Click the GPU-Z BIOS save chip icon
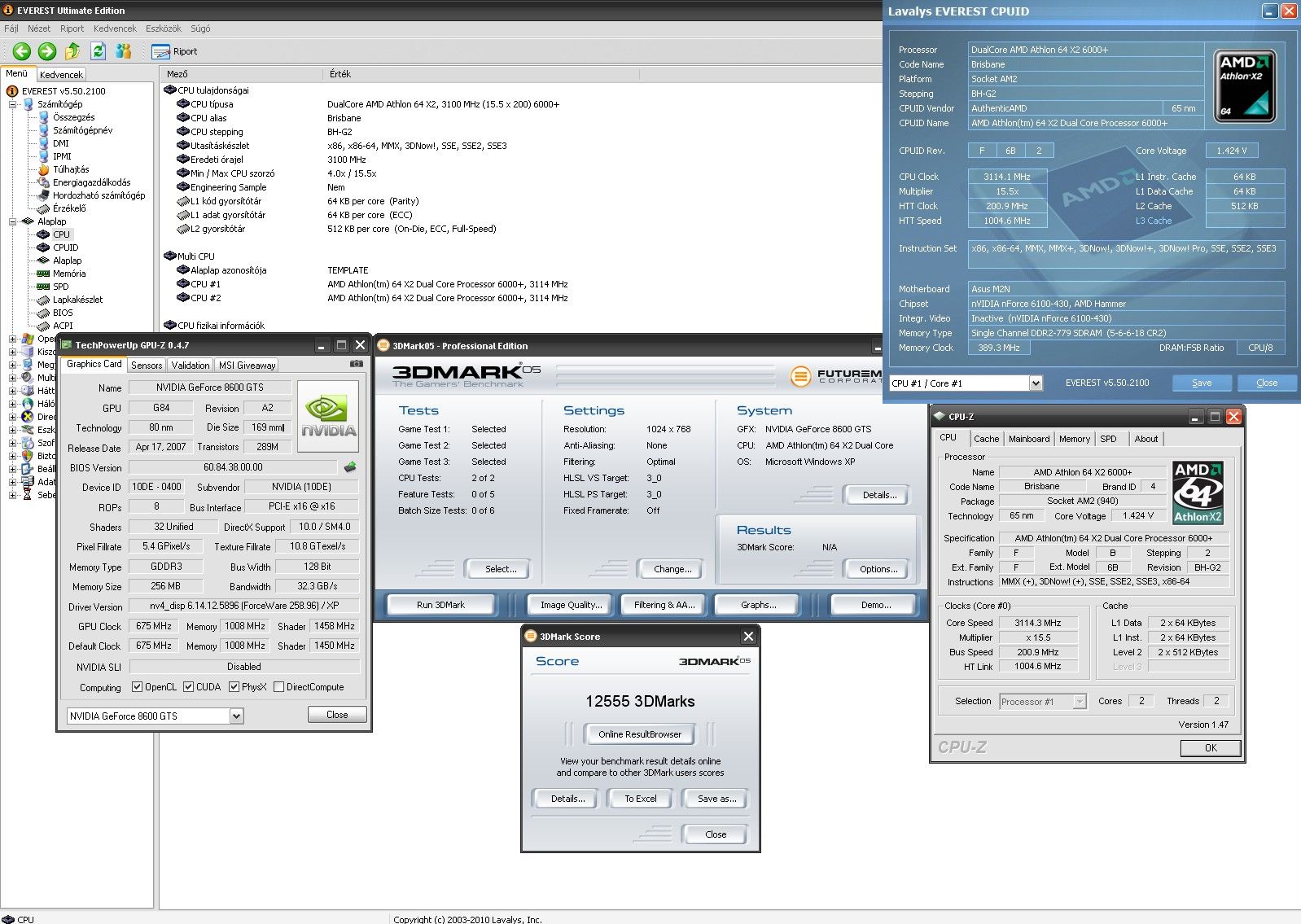The image size is (1301, 924). [x=350, y=467]
